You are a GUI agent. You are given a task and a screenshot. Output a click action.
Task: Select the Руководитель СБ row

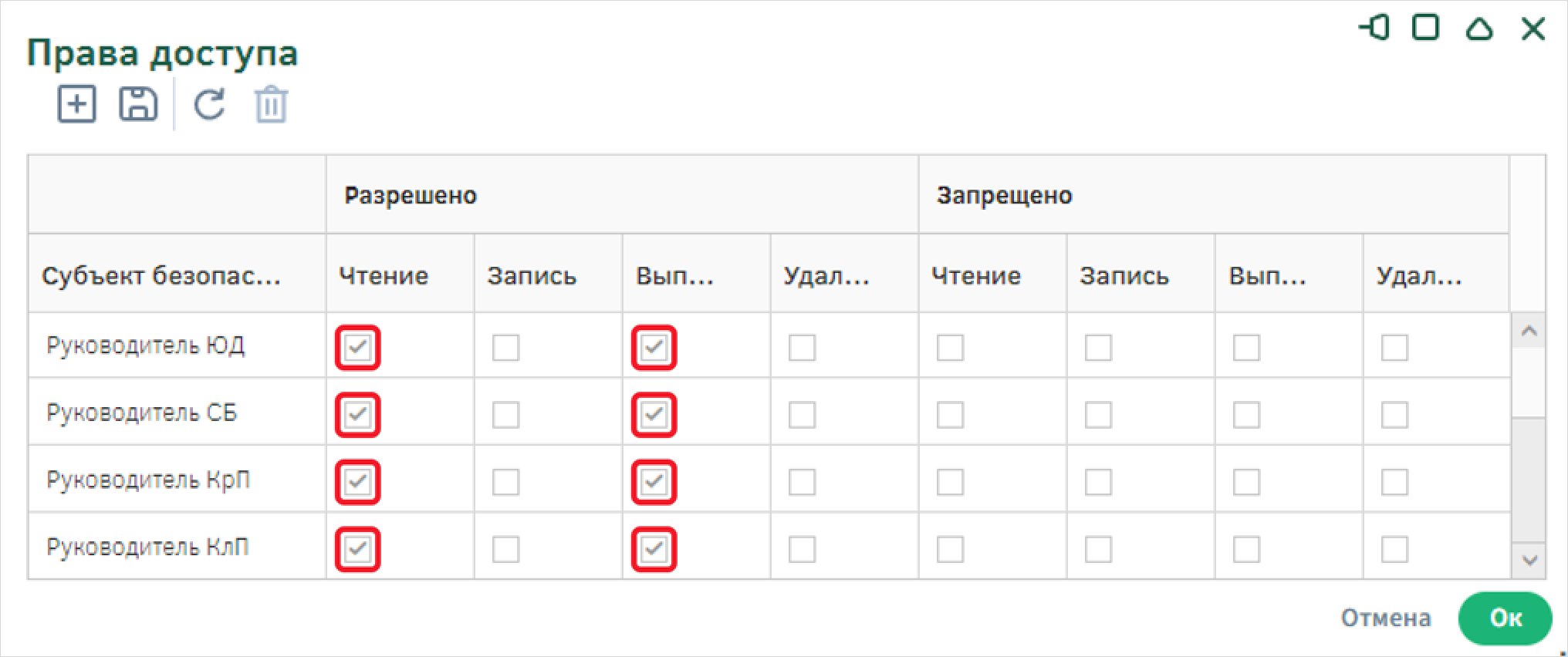coord(769,412)
